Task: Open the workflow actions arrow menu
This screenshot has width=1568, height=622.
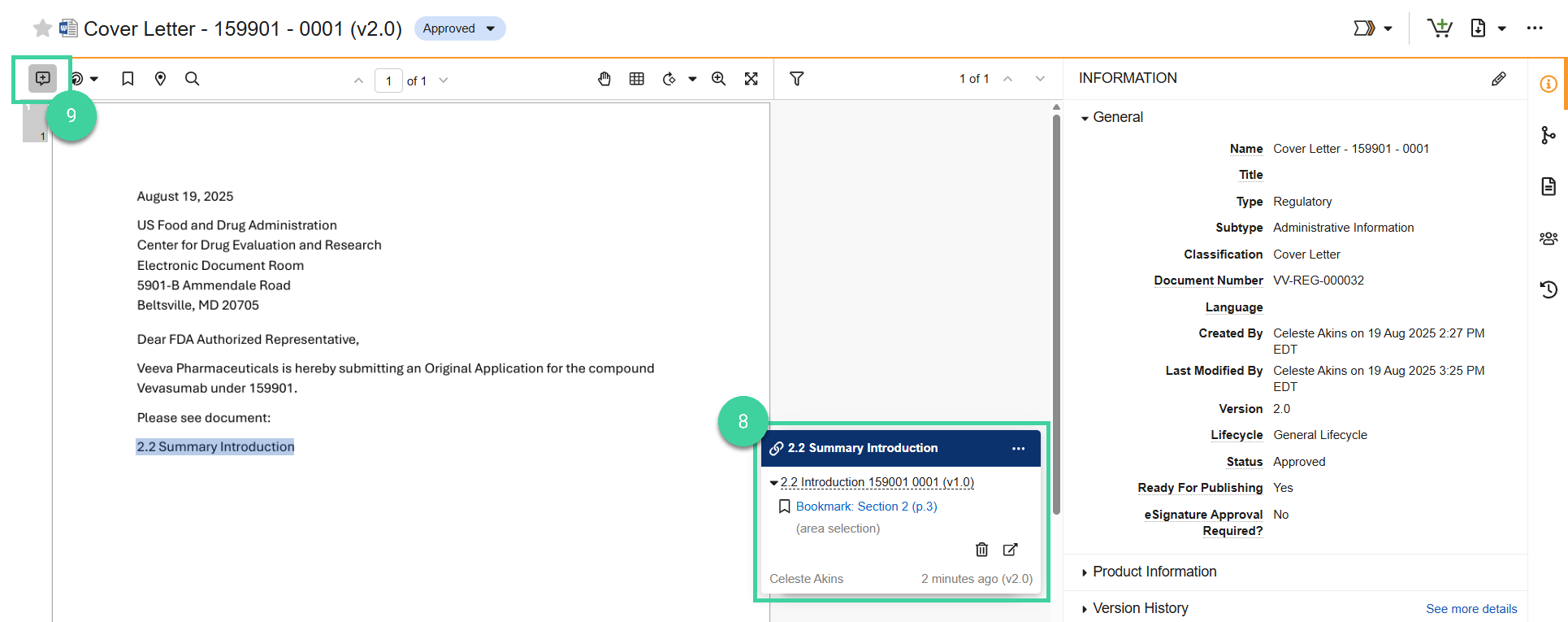Action: (x=1373, y=28)
